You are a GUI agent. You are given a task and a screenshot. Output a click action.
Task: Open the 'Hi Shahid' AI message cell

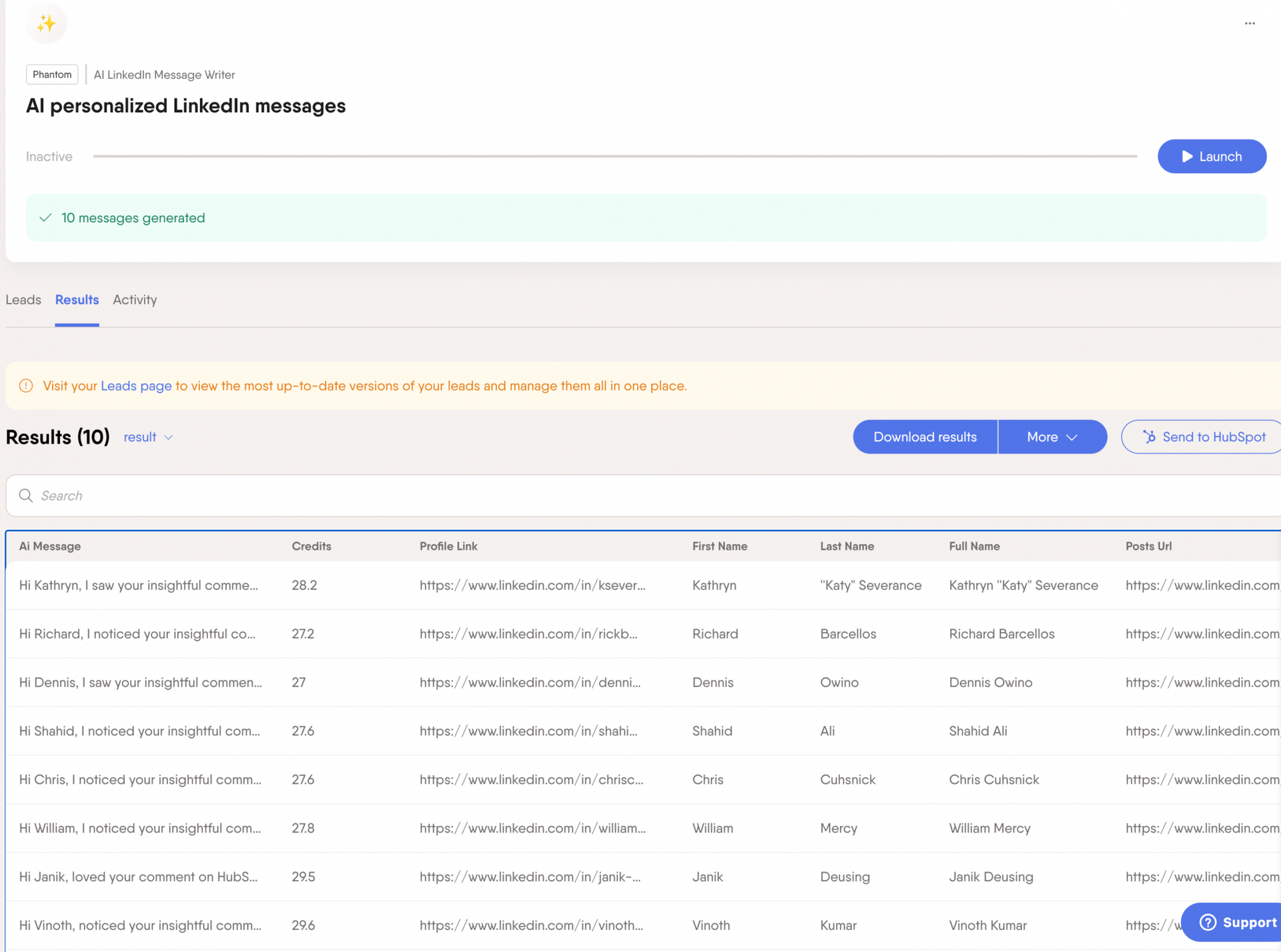tap(140, 731)
